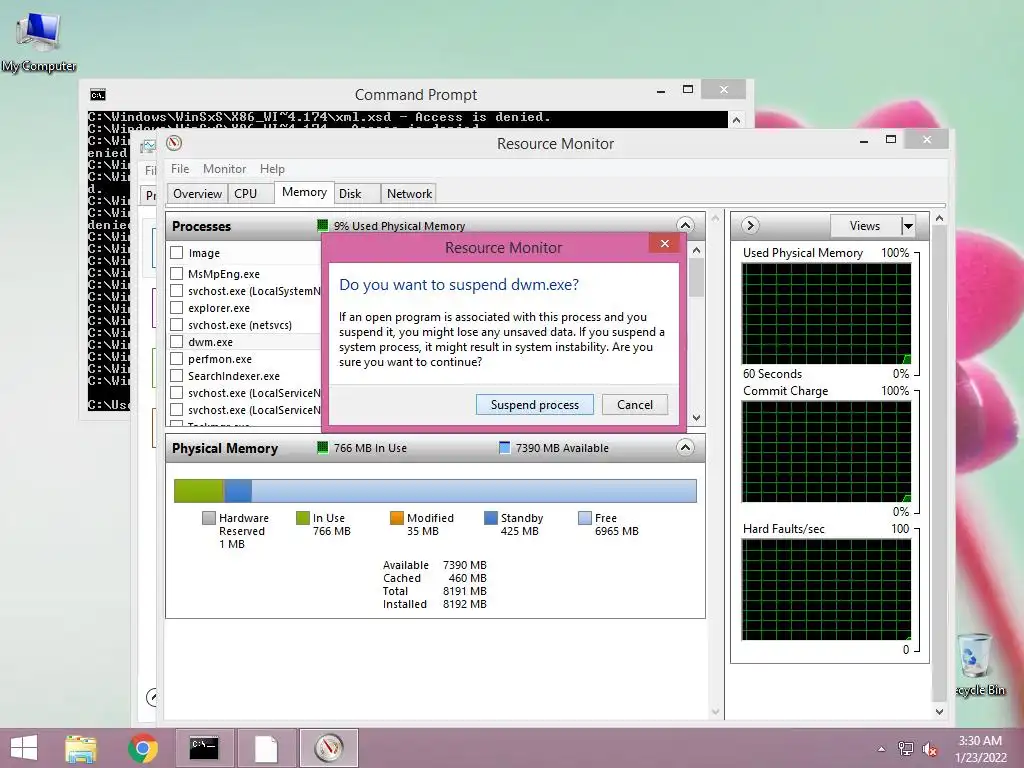Select My Computer desktop icon
The image size is (1024, 768).
click(x=39, y=42)
